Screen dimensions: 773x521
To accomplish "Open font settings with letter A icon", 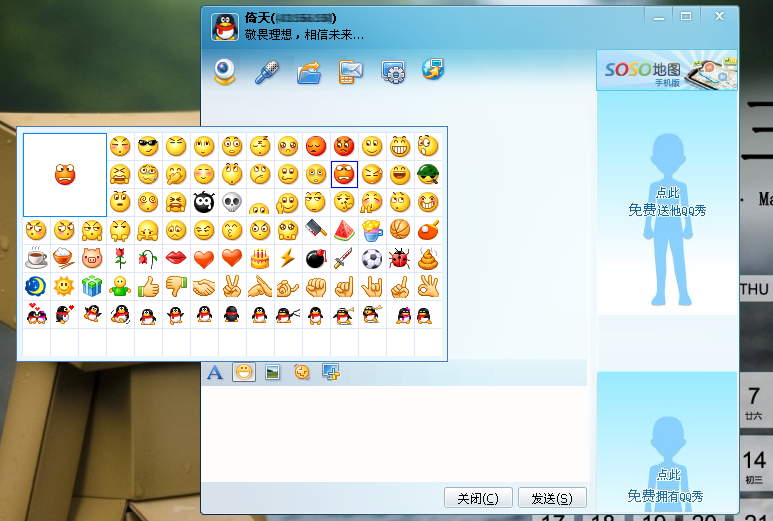I will click(x=215, y=373).
